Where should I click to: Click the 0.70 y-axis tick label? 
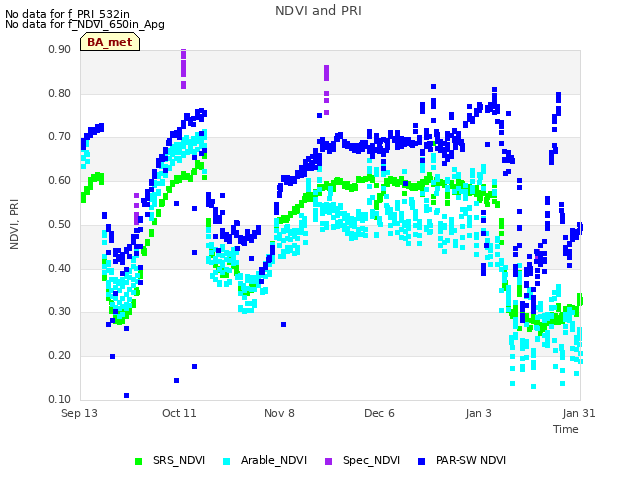[x=60, y=137]
